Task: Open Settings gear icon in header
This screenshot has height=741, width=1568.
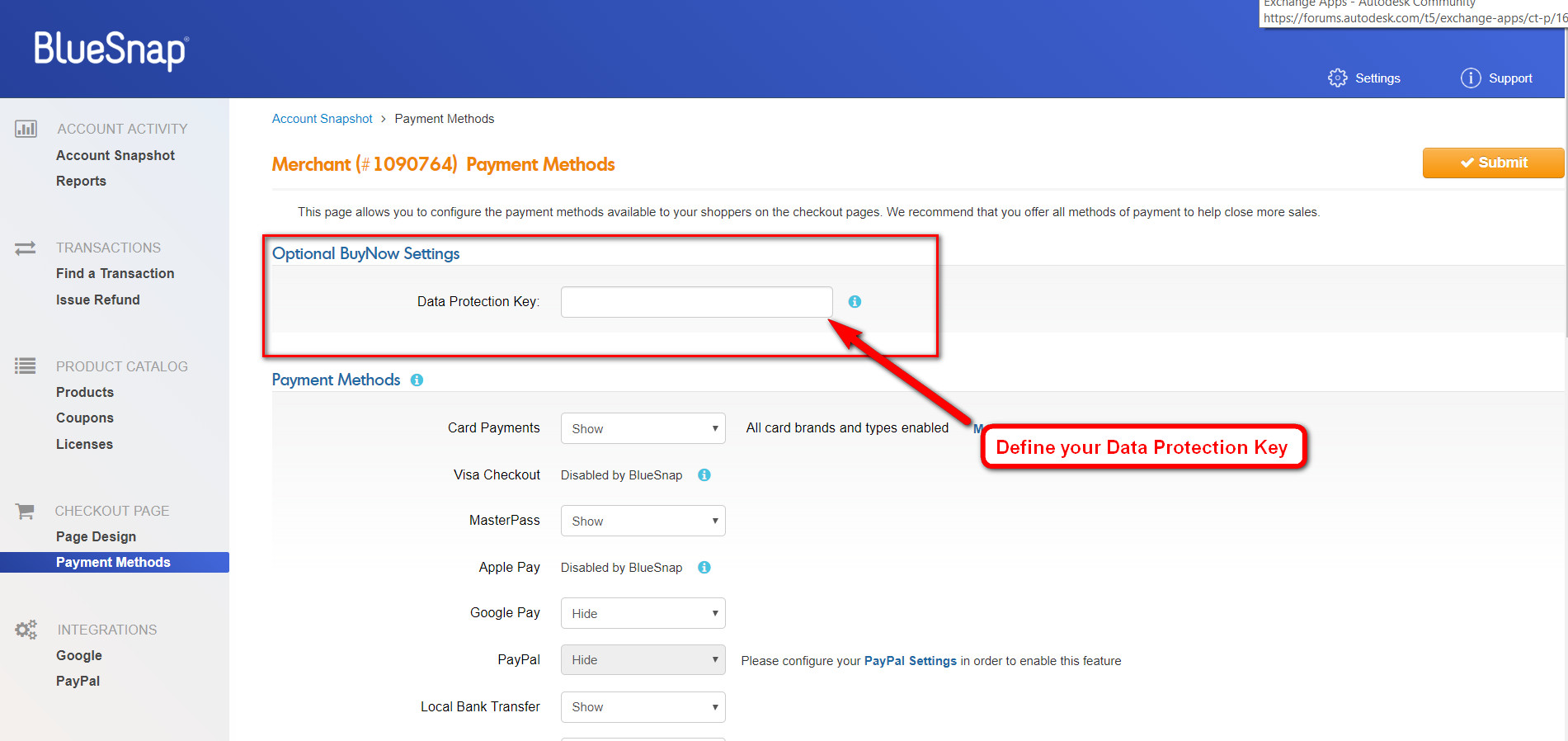Action: (x=1337, y=78)
